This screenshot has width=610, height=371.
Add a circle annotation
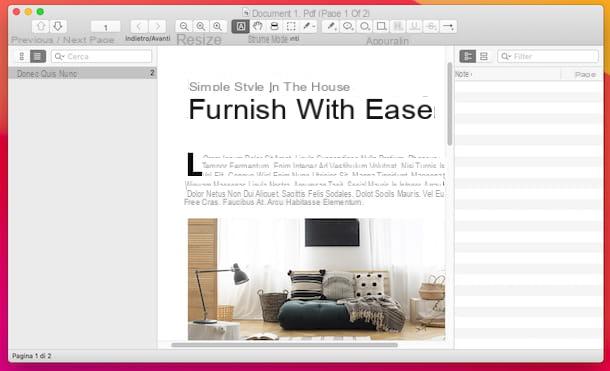[x=365, y=26]
